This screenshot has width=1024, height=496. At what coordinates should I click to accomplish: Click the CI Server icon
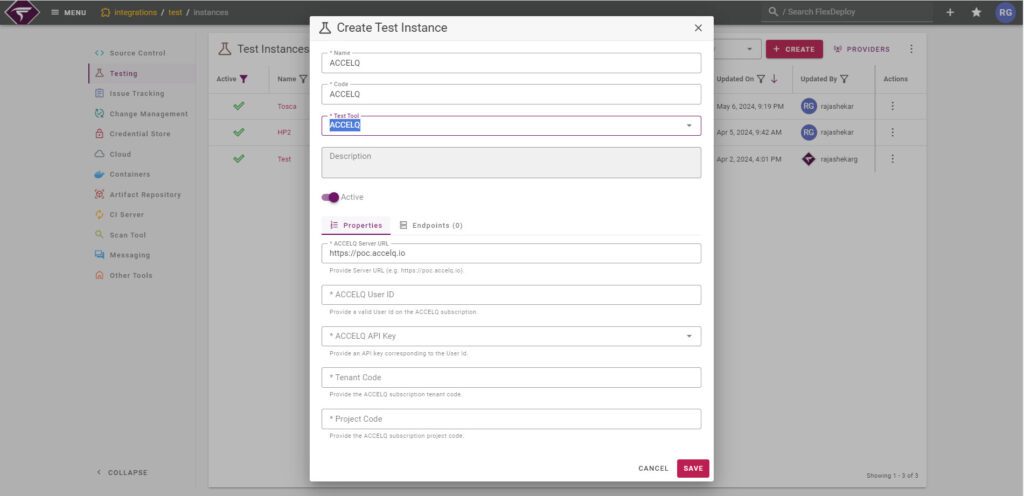pyautogui.click(x=99, y=215)
